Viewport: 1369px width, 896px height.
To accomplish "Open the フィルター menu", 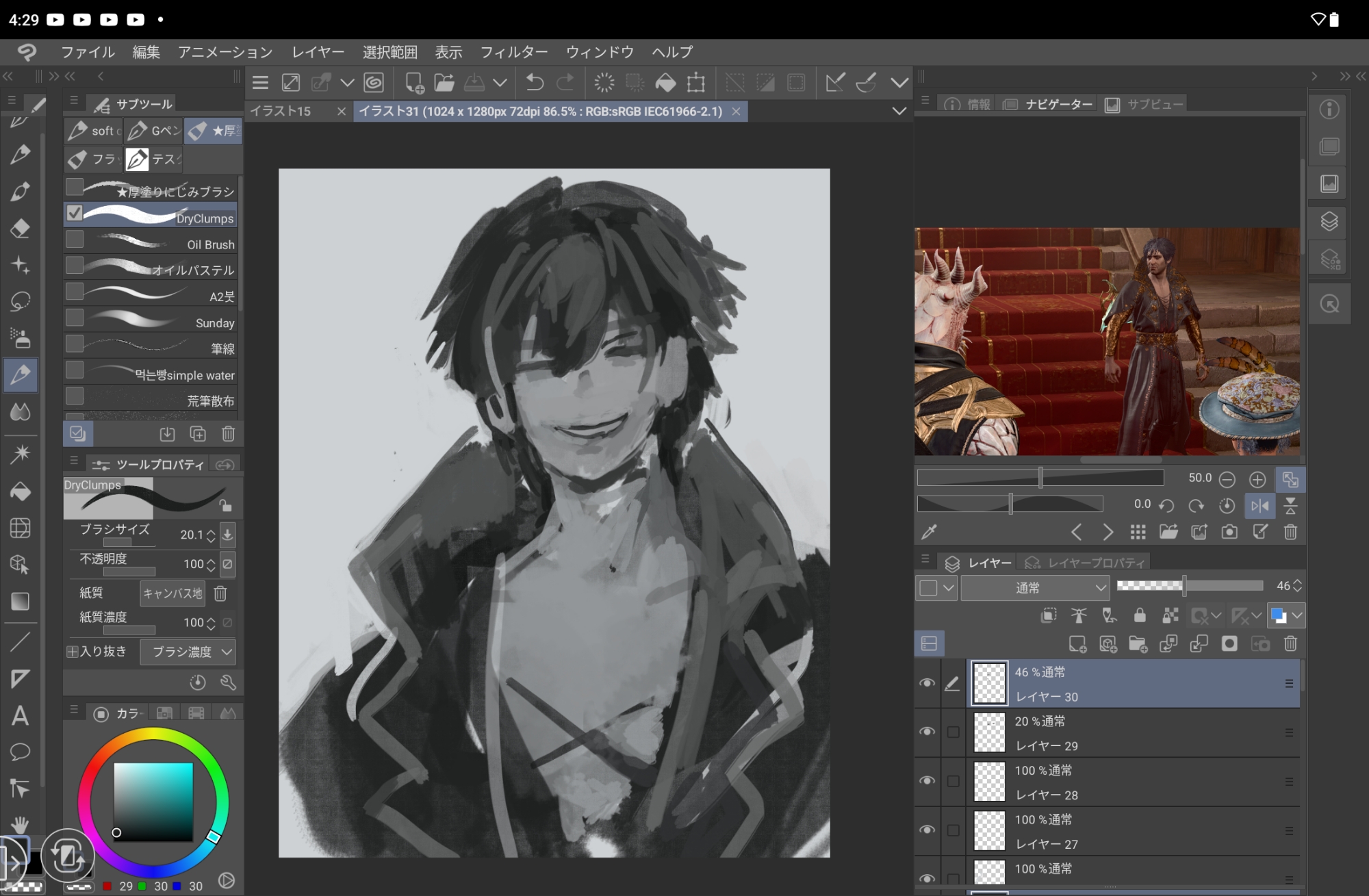I will (513, 52).
